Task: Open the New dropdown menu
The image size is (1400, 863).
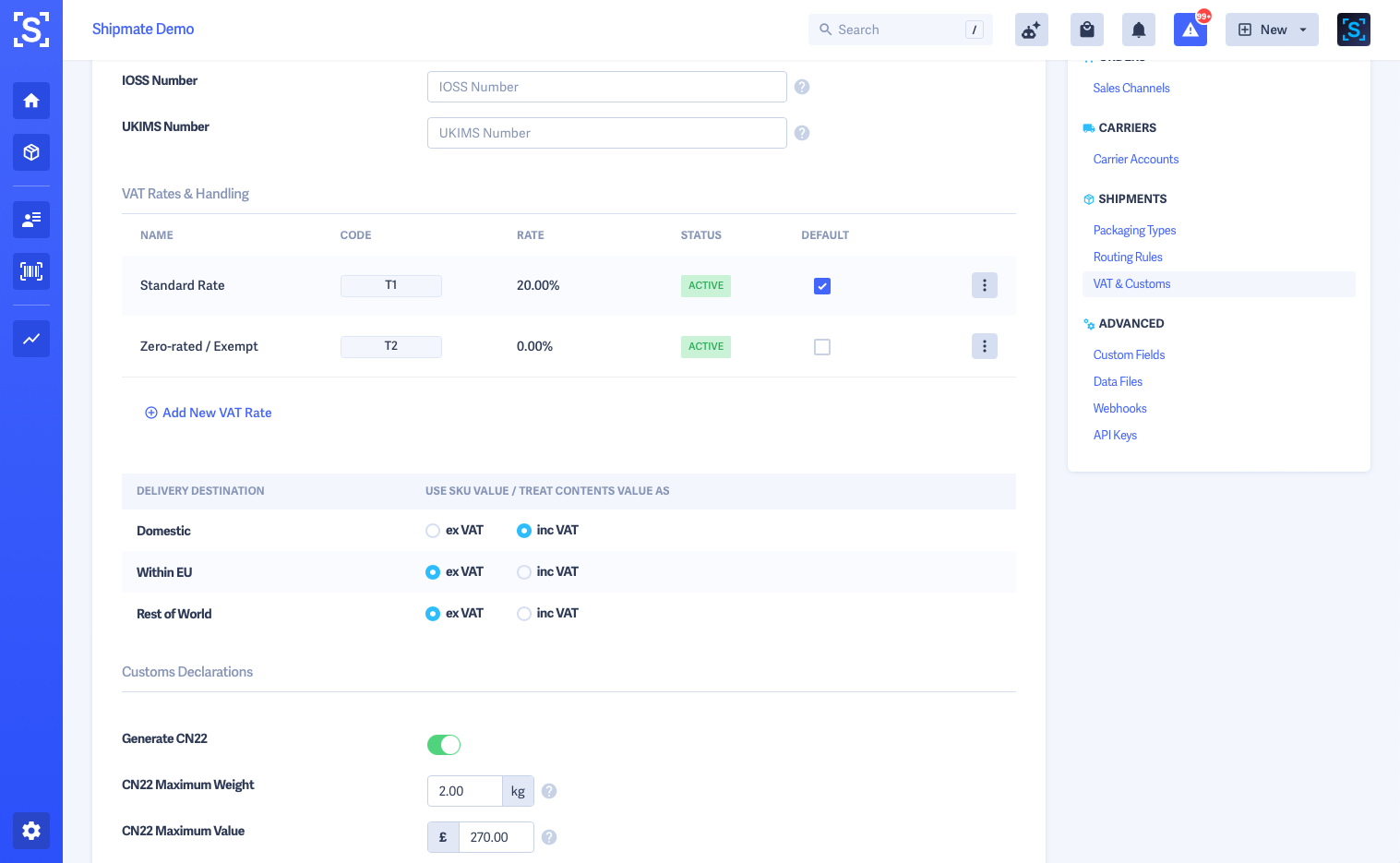Action: (x=1272, y=30)
